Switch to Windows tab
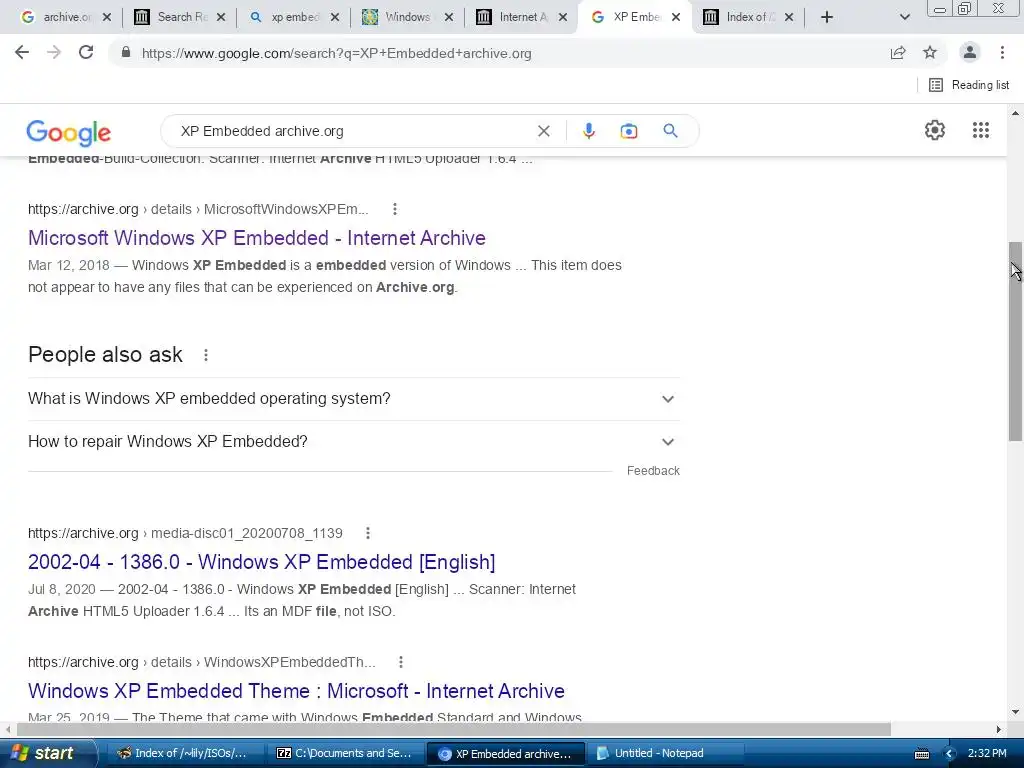The width and height of the screenshot is (1024, 768). [x=399, y=17]
